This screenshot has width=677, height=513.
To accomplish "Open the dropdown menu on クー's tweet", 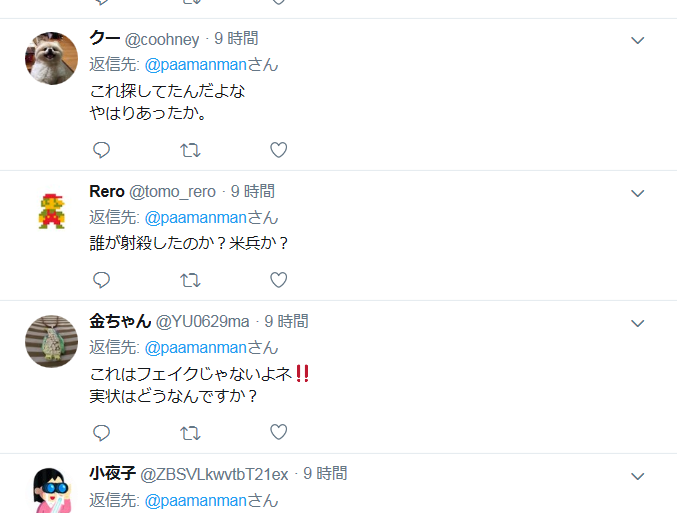I will [638, 41].
